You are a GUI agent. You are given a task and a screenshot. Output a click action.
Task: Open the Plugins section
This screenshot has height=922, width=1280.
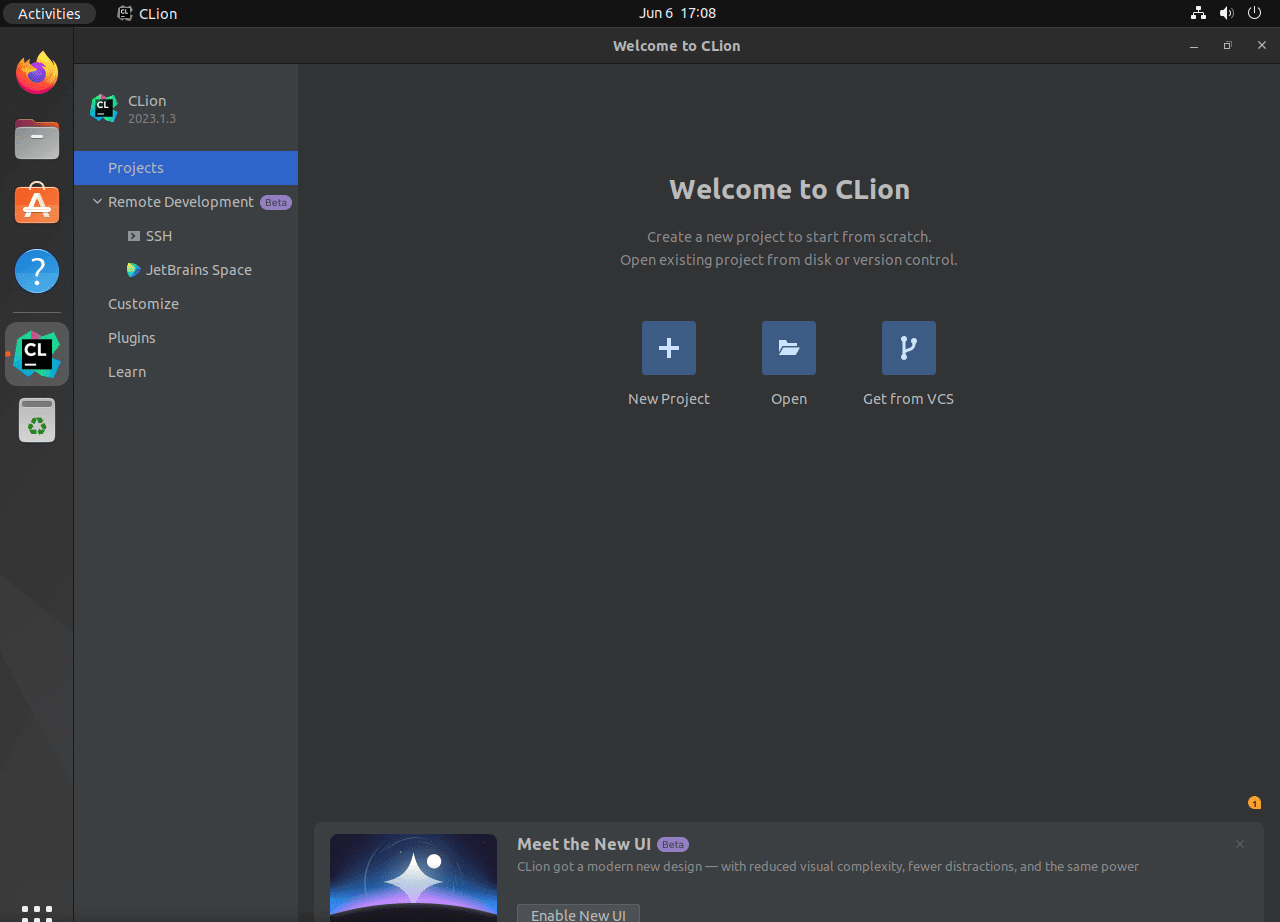(x=131, y=337)
